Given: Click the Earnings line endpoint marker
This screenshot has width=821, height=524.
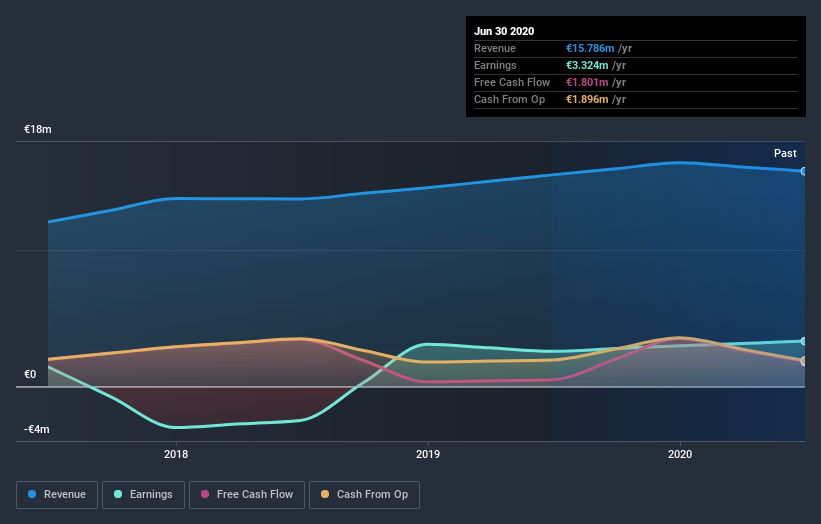Looking at the screenshot, I should click(x=803, y=341).
